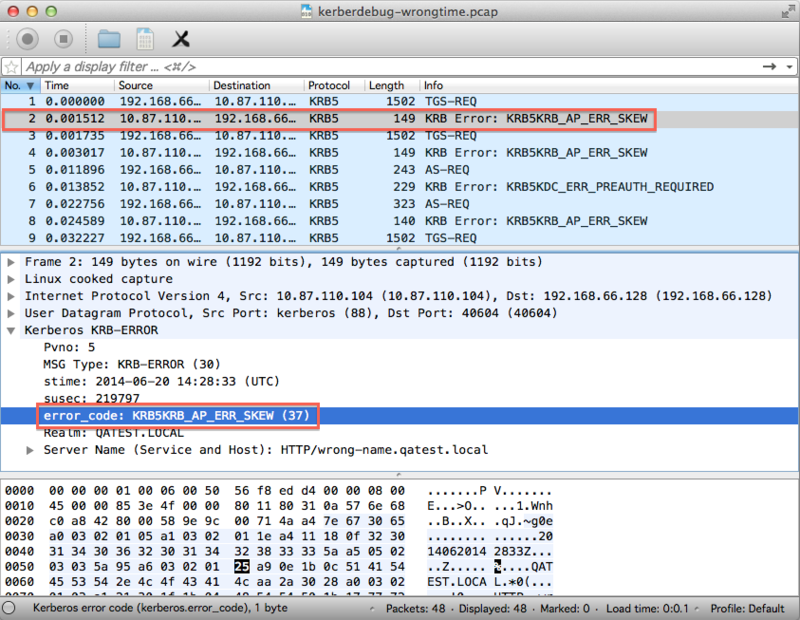Select packet 4 KRB Error at 0.003017
Screen dimensions: 800x620
pos(399,153)
